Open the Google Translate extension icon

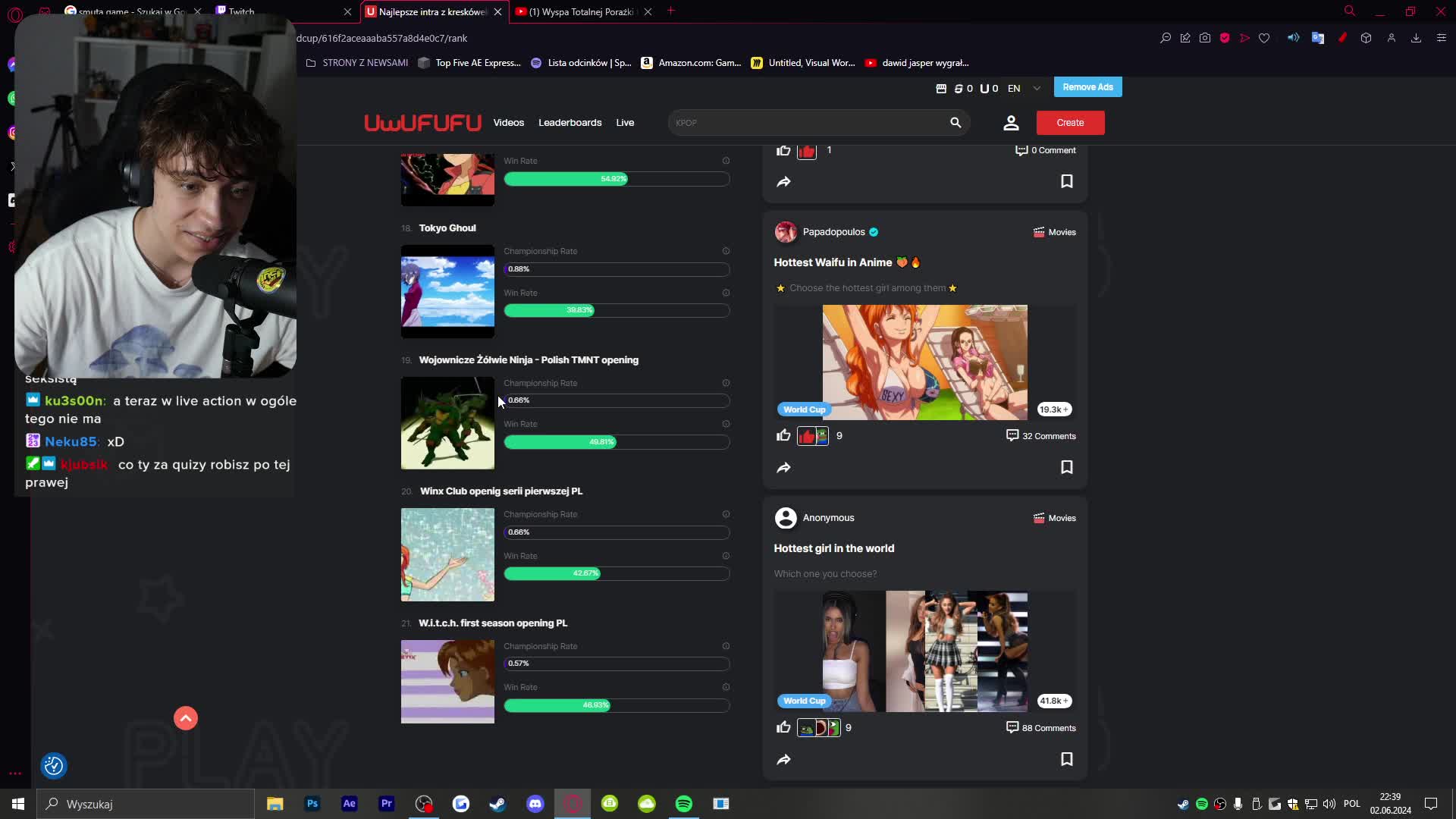pyautogui.click(x=1318, y=38)
